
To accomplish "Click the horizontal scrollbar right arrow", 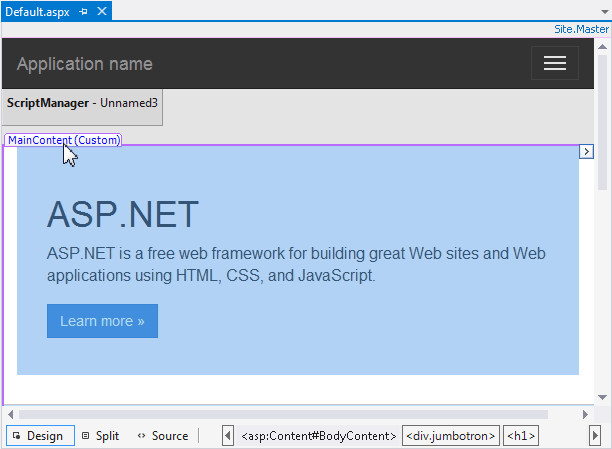I will point(585,414).
